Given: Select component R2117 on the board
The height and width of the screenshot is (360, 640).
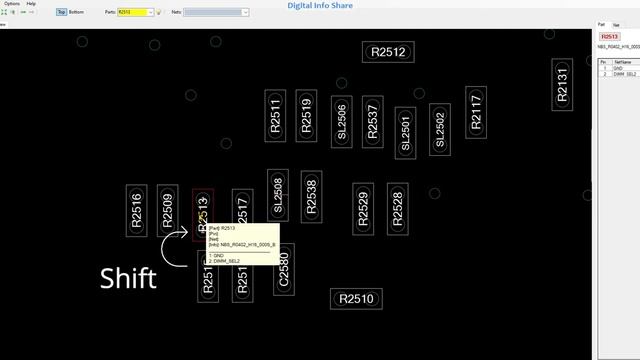Looking at the screenshot, I should (x=476, y=112).
